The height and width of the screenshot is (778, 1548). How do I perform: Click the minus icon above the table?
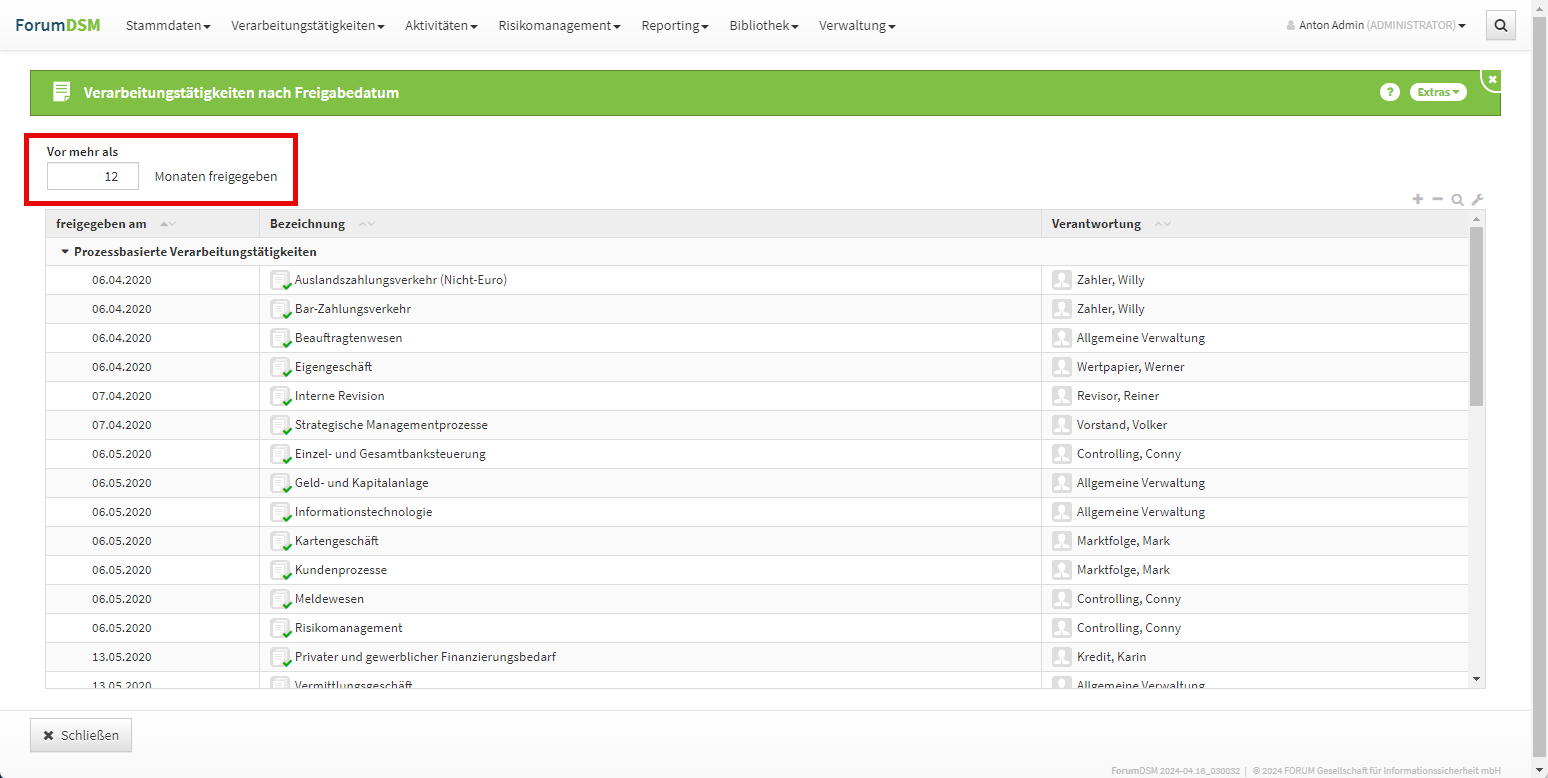(1437, 199)
